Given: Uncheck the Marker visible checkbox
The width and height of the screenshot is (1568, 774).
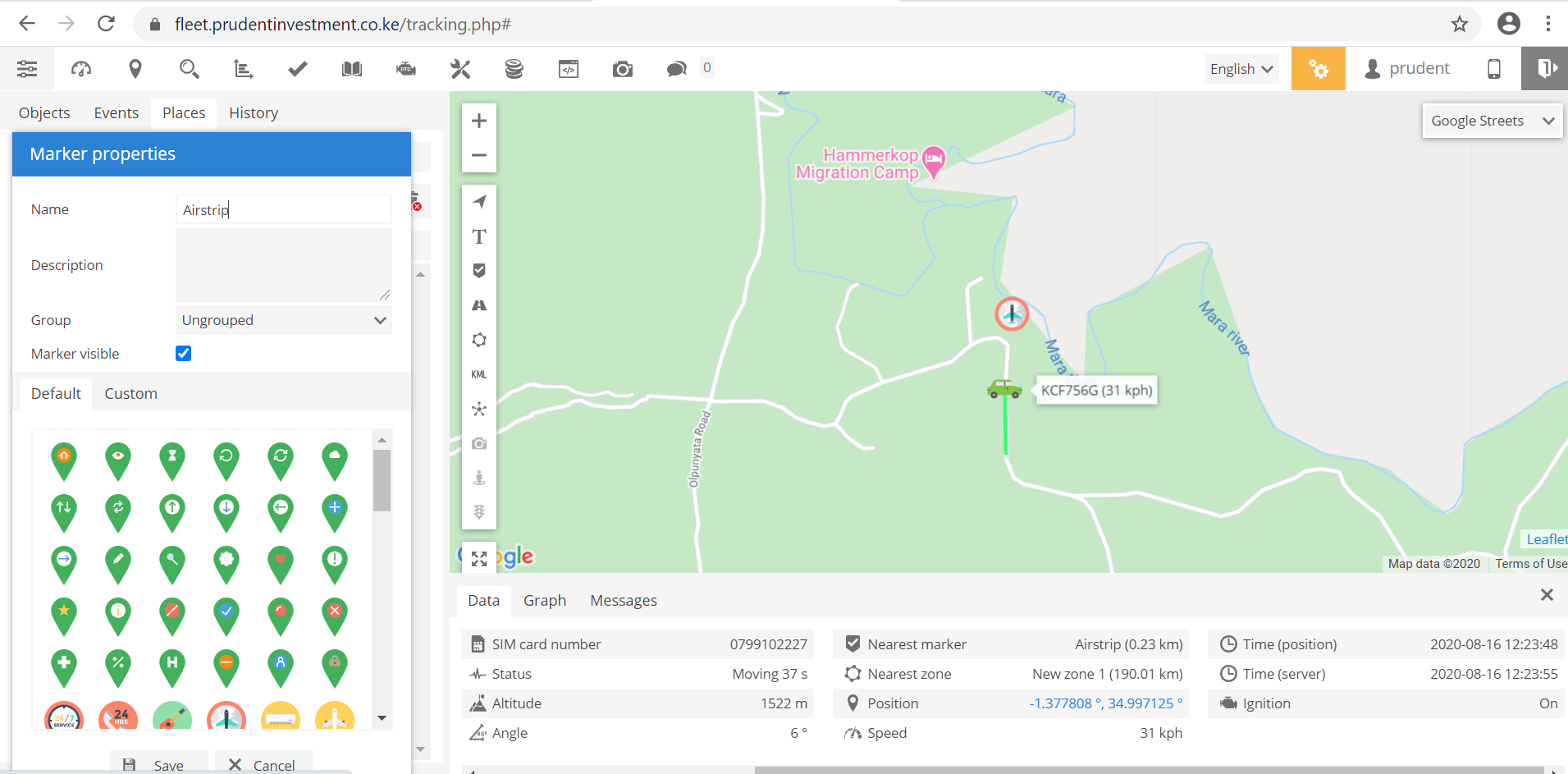Looking at the screenshot, I should pos(184,353).
